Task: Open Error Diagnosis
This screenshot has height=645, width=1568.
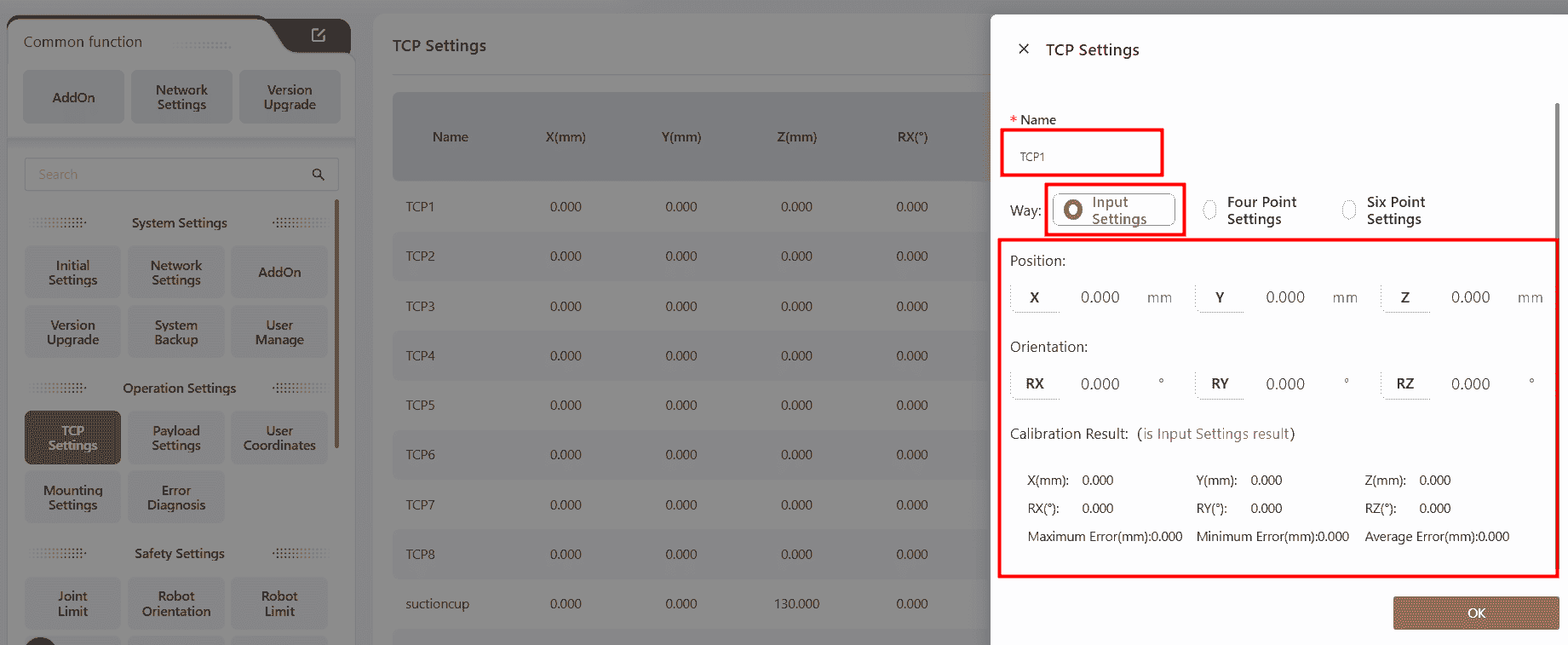Action: coord(176,498)
